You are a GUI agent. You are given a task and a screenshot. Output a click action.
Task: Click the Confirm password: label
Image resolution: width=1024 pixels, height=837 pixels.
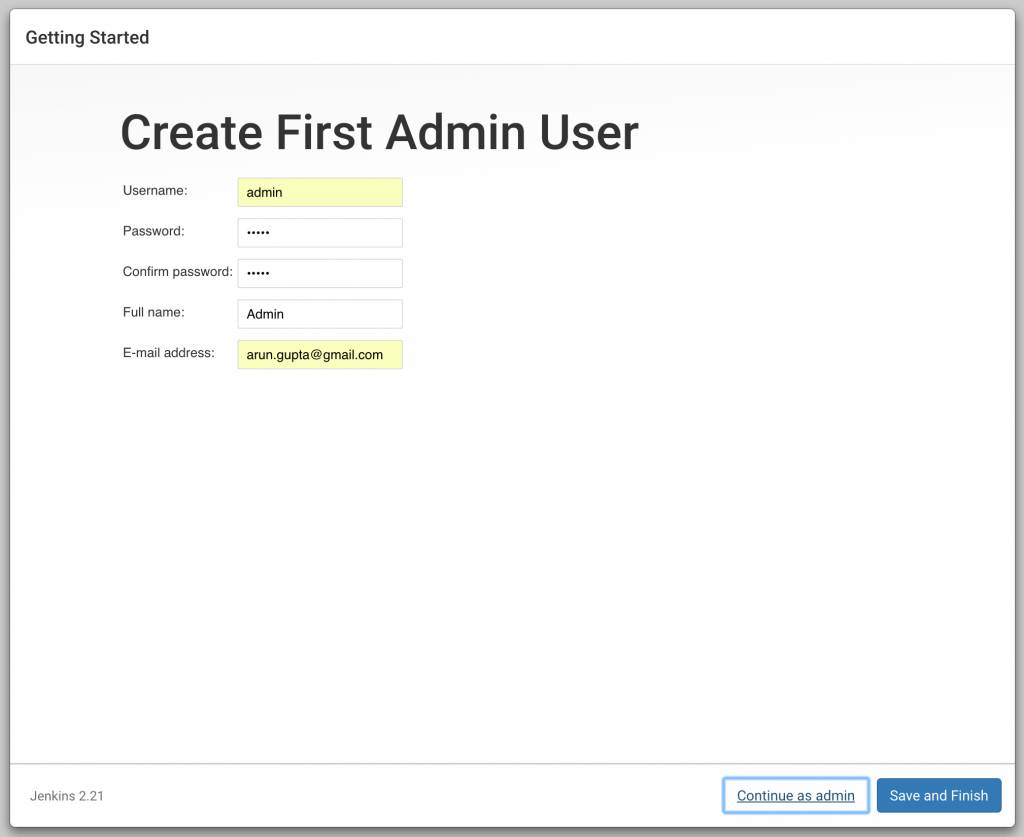click(x=178, y=272)
